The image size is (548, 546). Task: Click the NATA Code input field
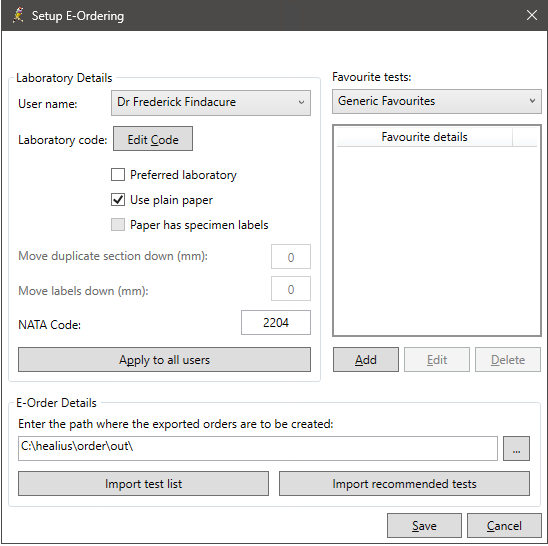276,322
